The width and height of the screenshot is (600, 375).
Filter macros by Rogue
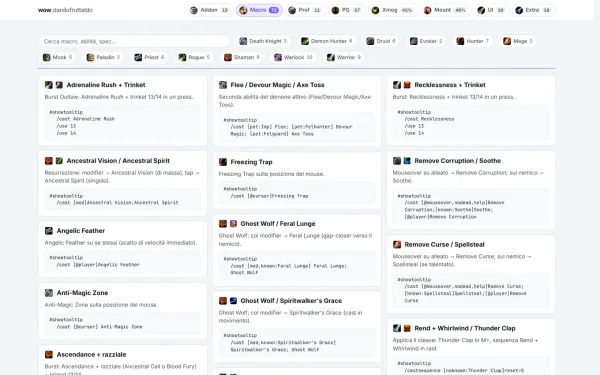(x=194, y=57)
